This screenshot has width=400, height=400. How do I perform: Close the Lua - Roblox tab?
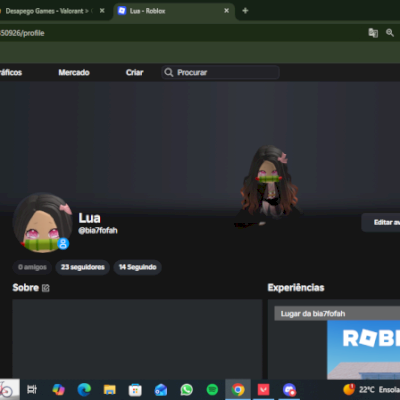click(x=226, y=11)
